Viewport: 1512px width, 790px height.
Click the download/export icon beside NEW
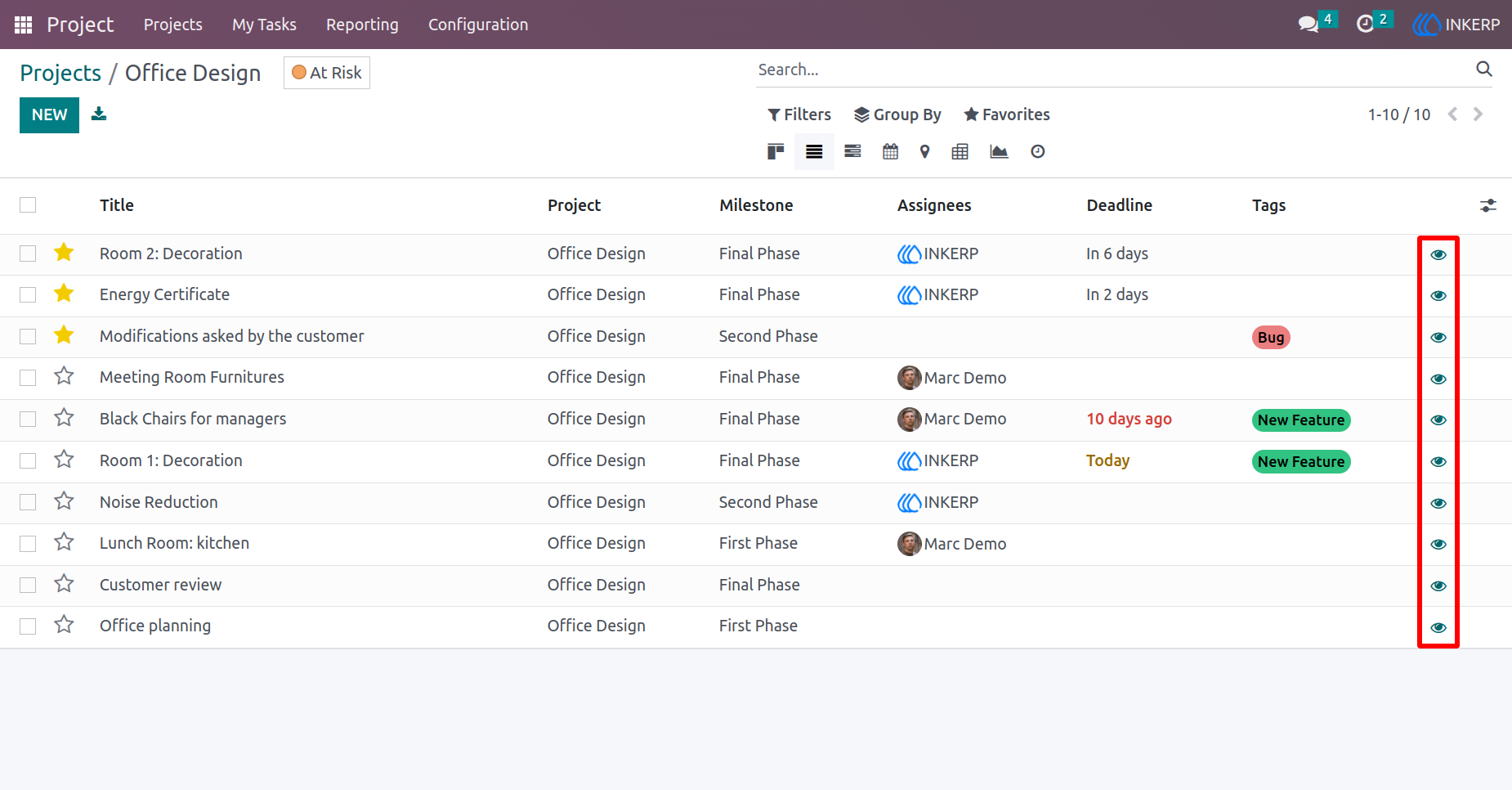pos(99,114)
